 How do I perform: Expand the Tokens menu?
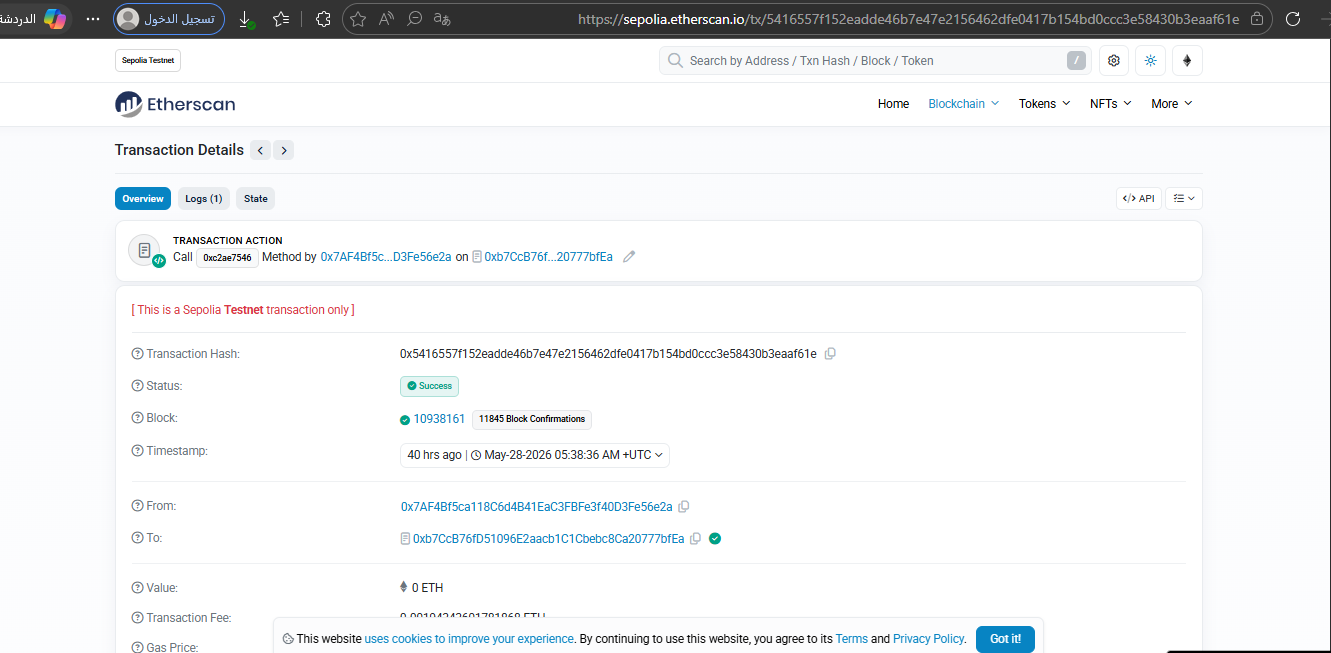tap(1044, 104)
